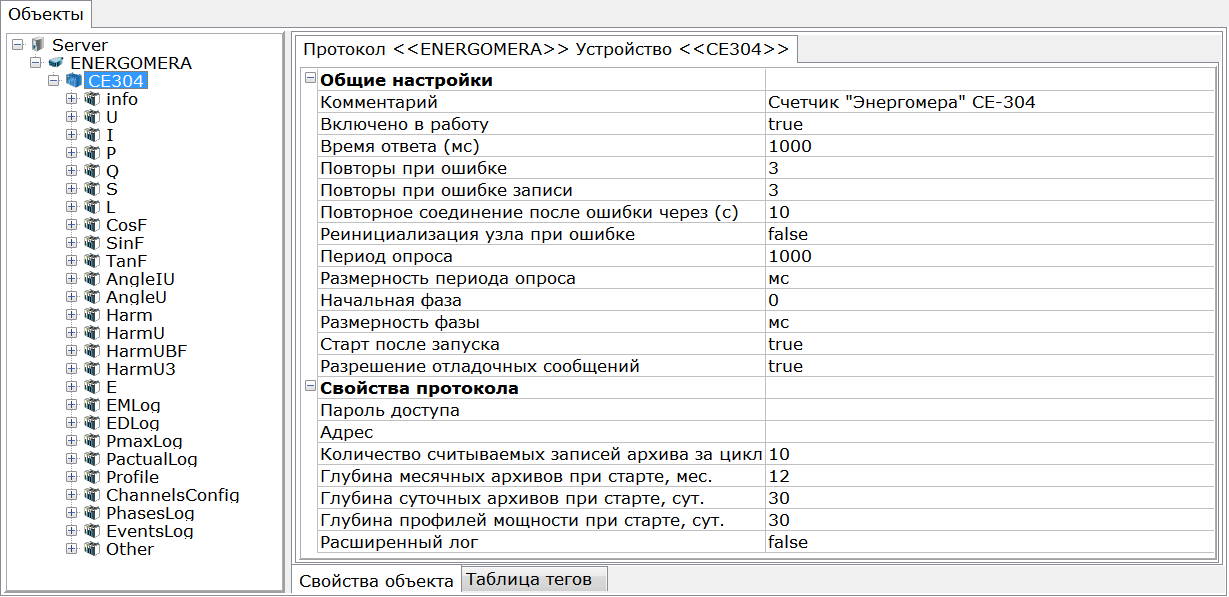The width and height of the screenshot is (1229, 597).
Task: Expand the PhasesLog tree node
Action: (x=72, y=513)
